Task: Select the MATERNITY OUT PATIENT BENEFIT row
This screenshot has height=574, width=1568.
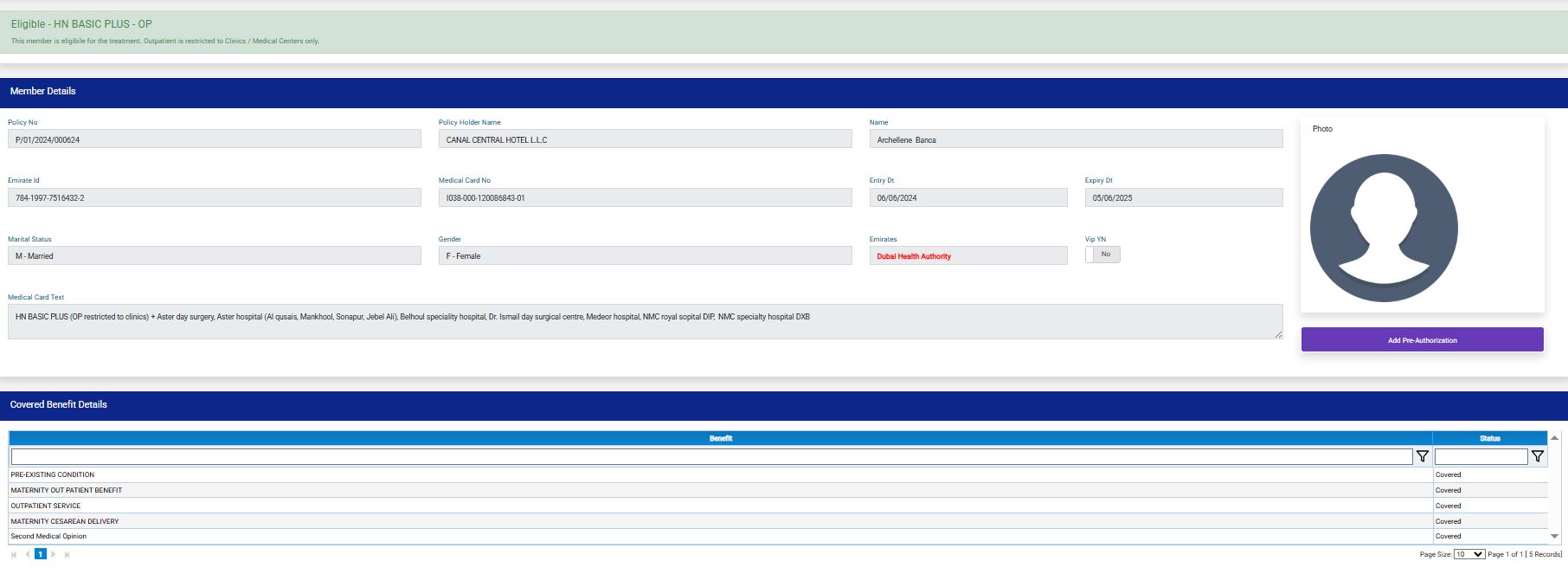Action: [778, 490]
